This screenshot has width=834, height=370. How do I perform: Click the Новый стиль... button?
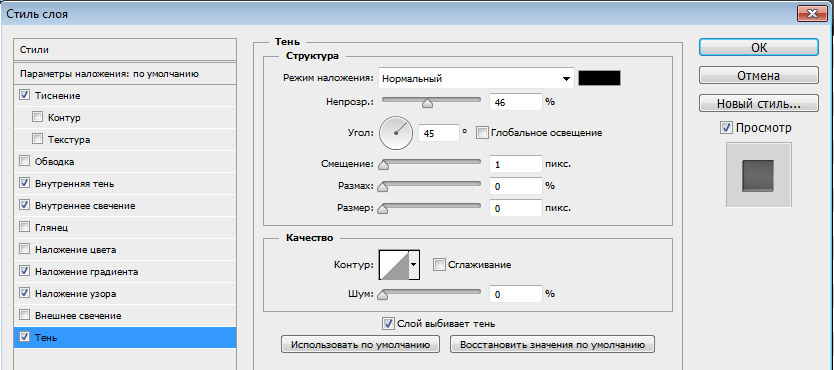click(759, 103)
